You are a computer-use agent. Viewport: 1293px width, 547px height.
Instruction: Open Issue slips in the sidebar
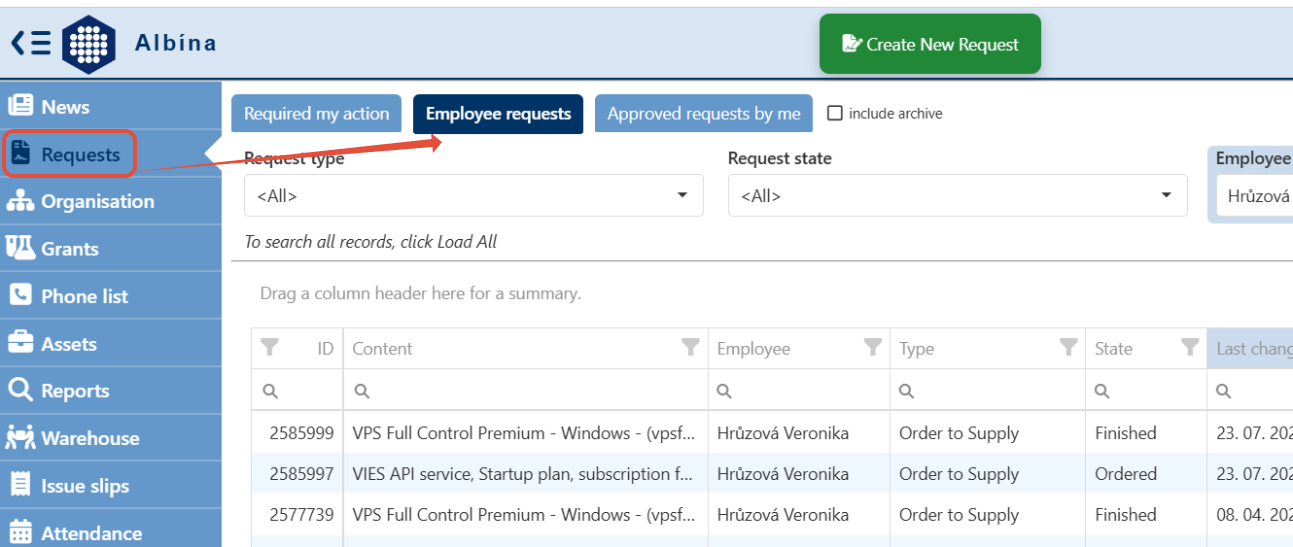110,486
